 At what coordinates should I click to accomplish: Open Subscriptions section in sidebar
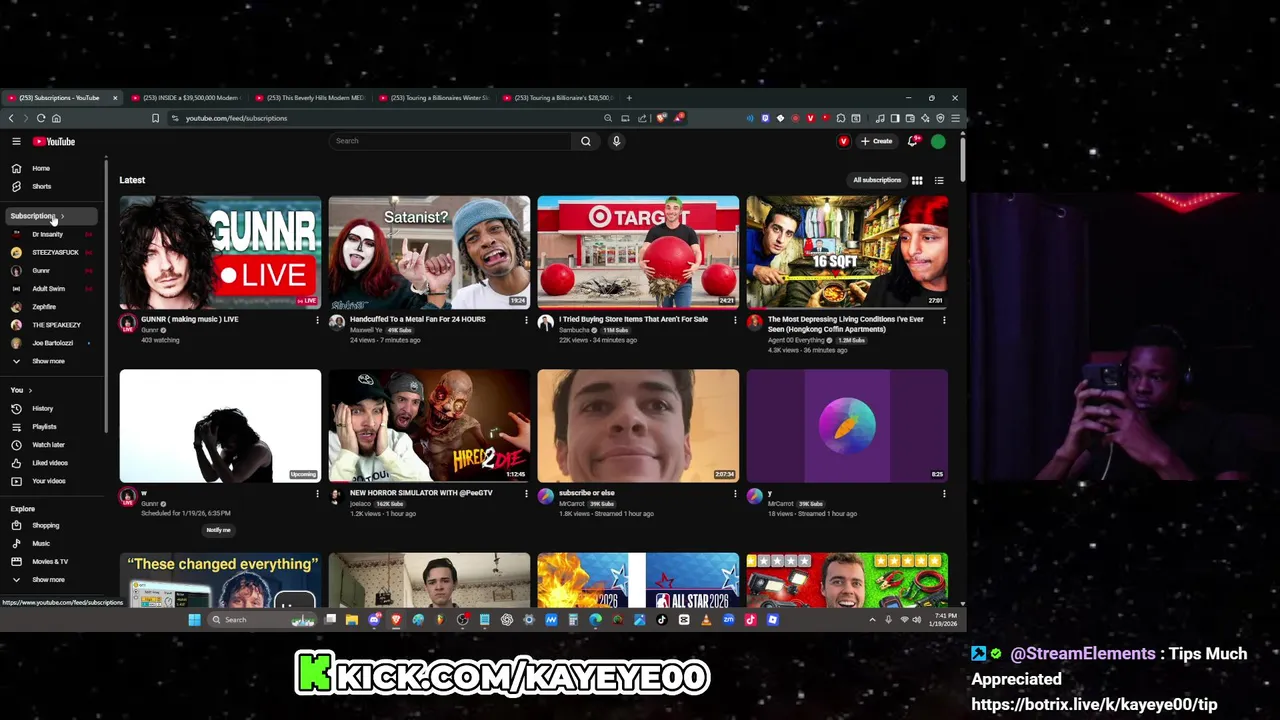tap(52, 216)
